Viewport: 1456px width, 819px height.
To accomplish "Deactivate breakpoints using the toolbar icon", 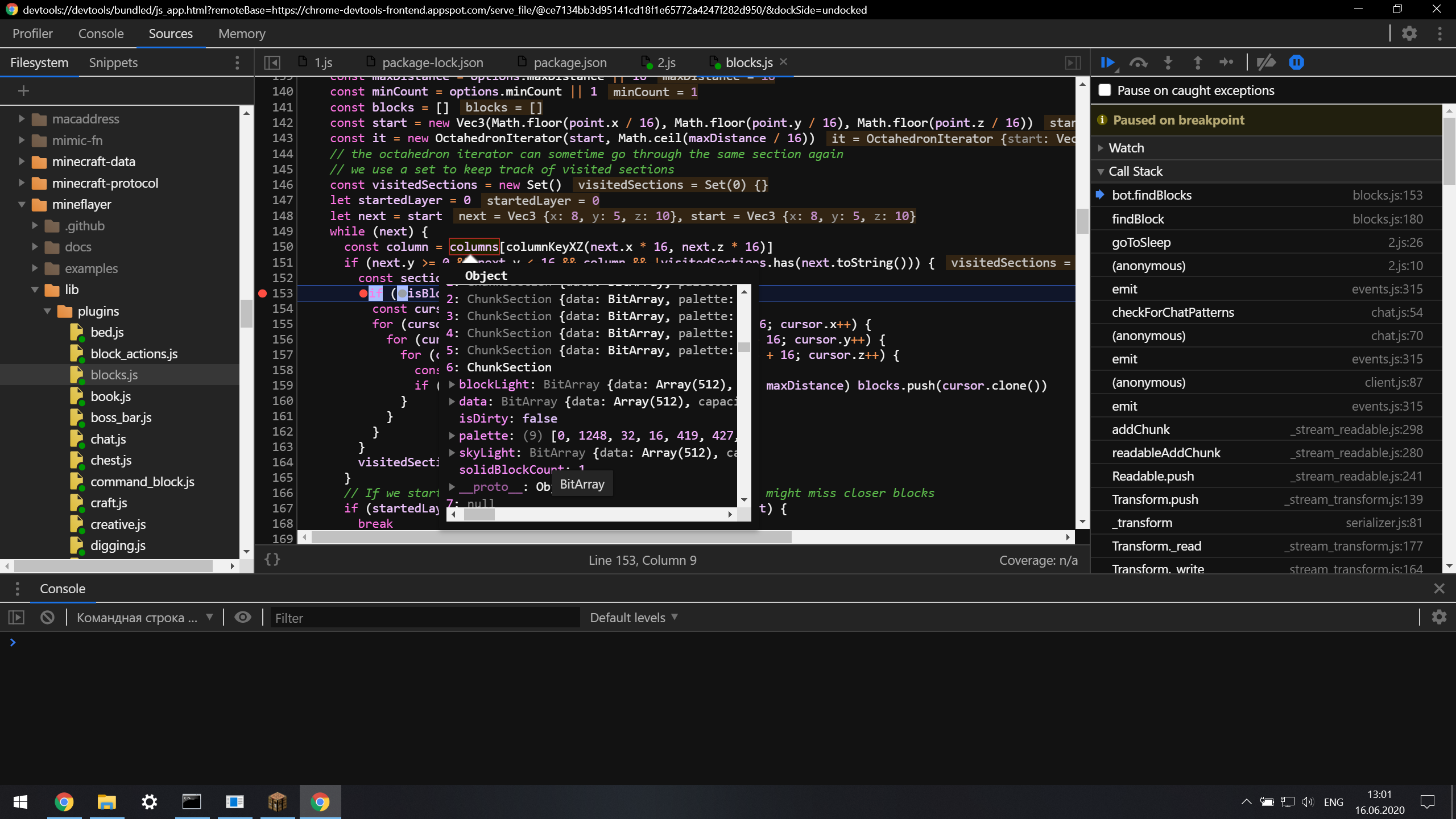I will click(x=1266, y=63).
